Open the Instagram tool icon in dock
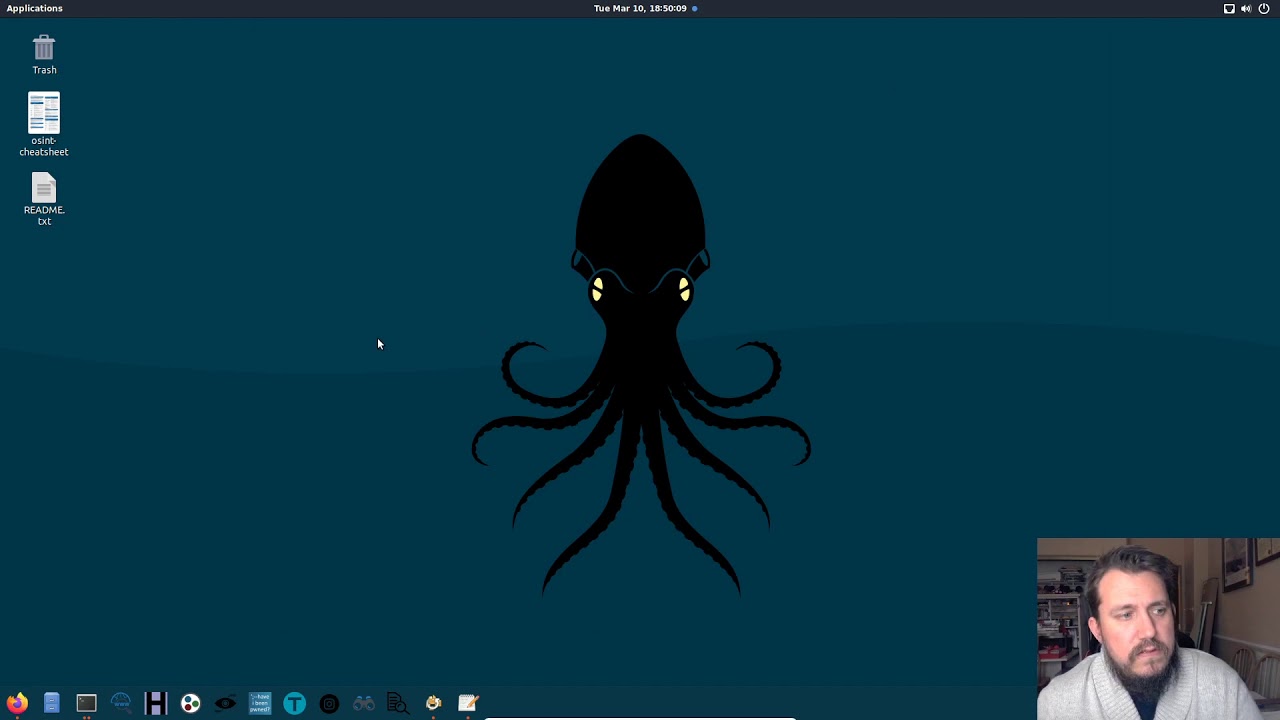 329,703
